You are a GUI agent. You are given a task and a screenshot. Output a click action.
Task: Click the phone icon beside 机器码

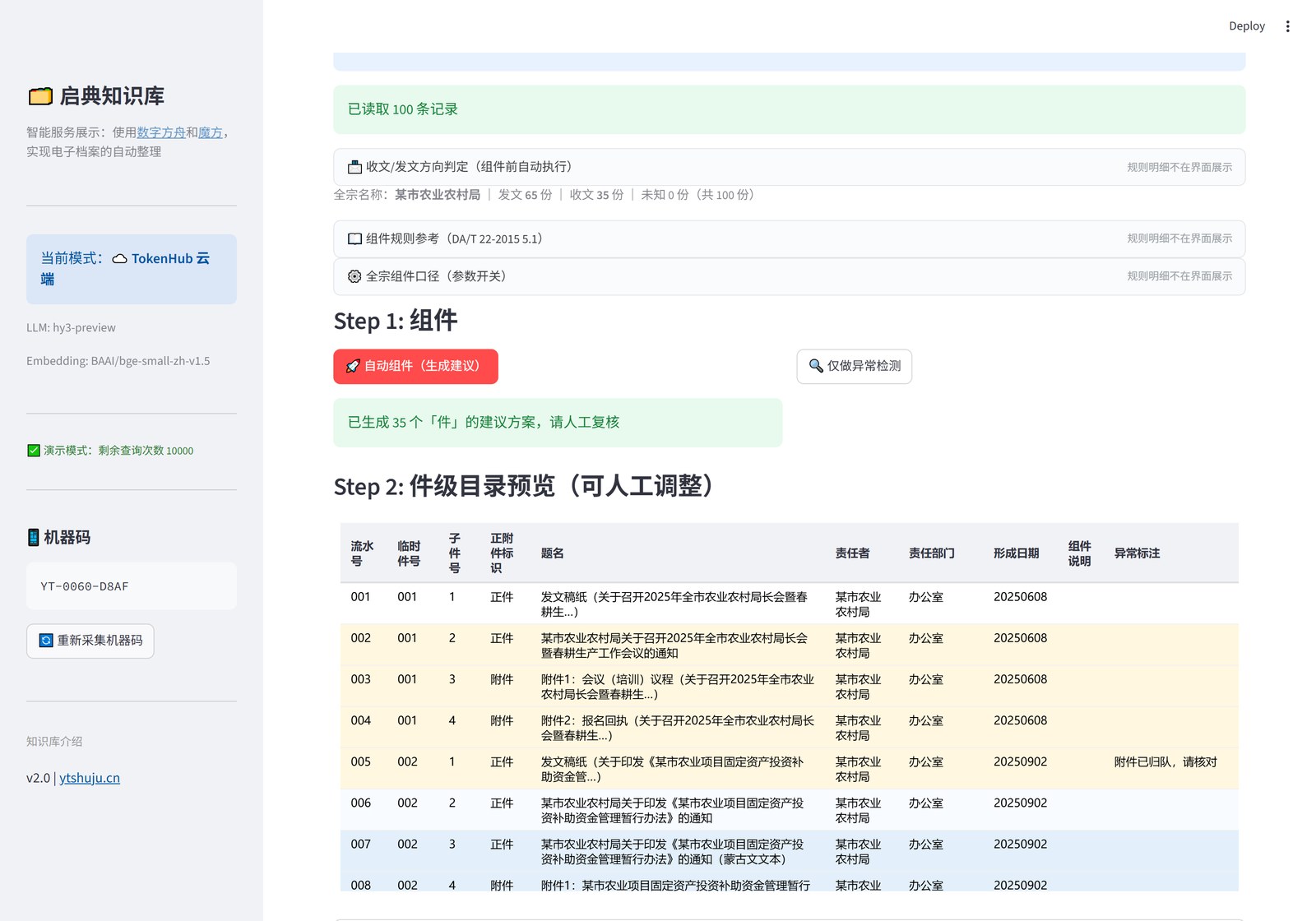[x=34, y=538]
